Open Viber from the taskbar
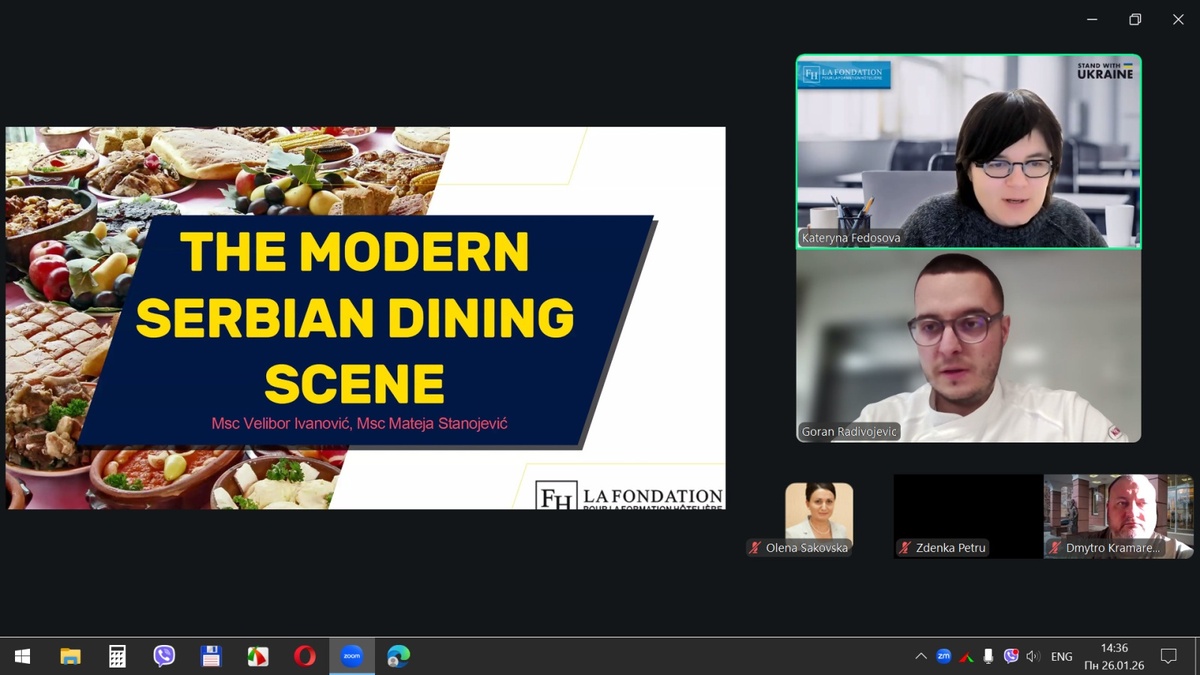Screen dimensions: 1200x675 (x=164, y=656)
